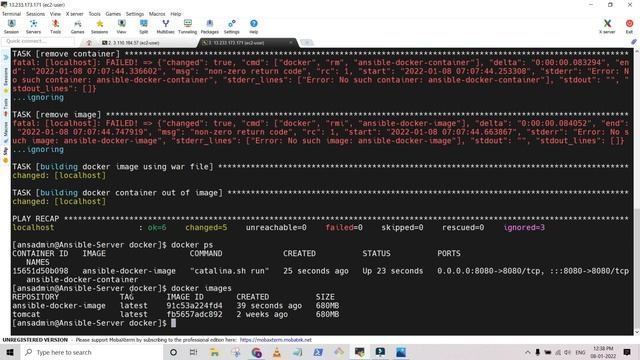Open File Explorer from the taskbar
This screenshot has width=640, height=360.
click(x=214, y=352)
